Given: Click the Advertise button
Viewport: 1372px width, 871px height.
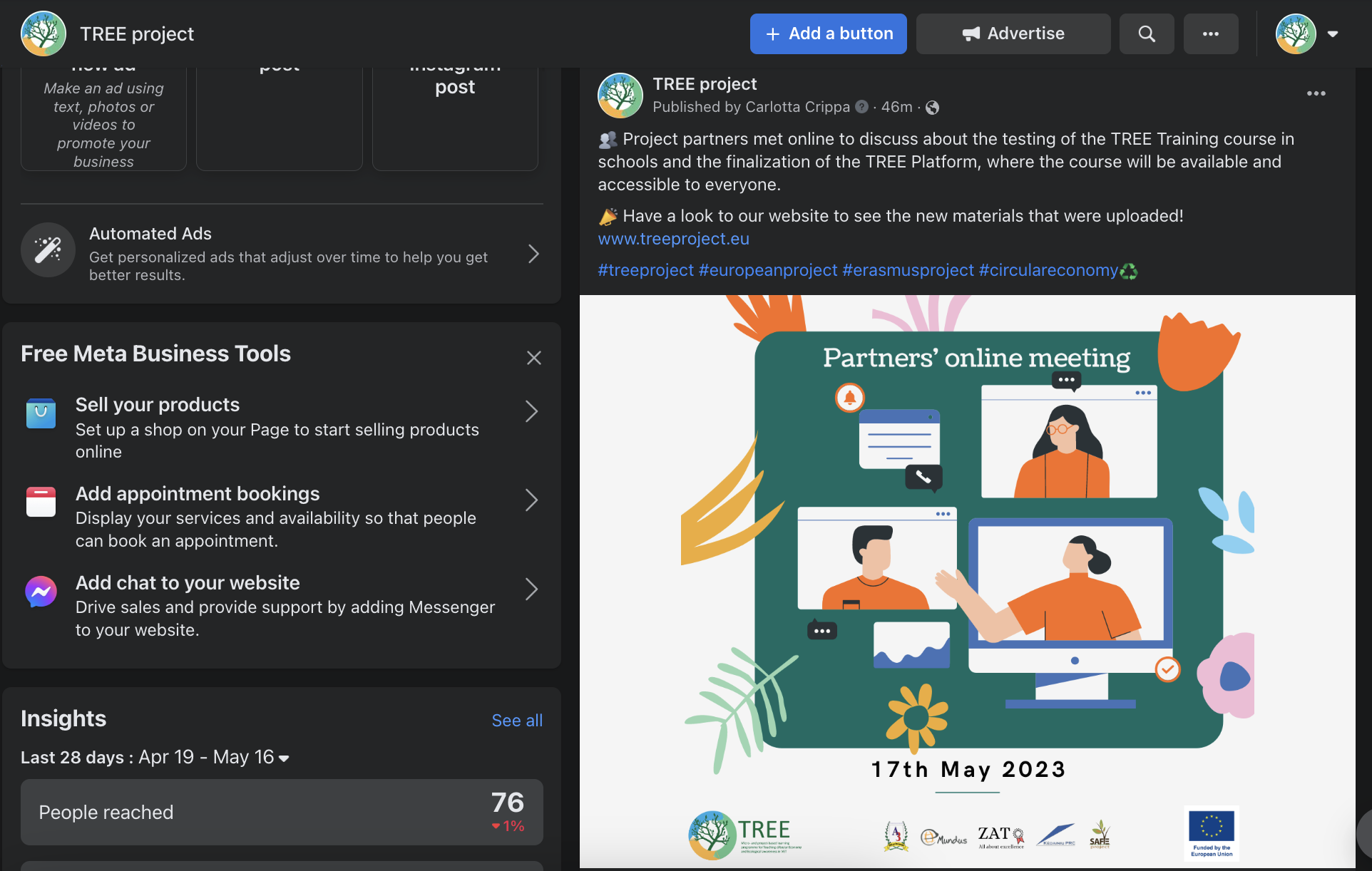Looking at the screenshot, I should point(1013,33).
